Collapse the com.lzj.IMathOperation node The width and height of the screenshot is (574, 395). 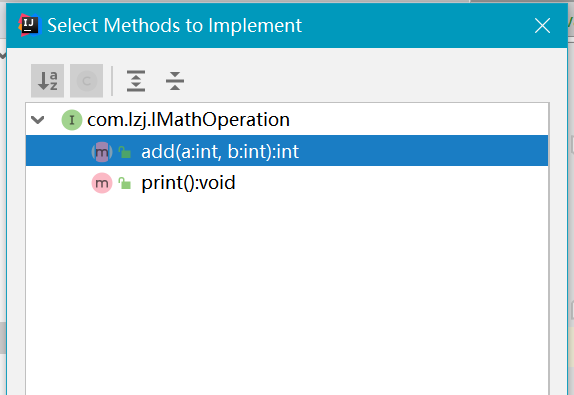tap(38, 120)
